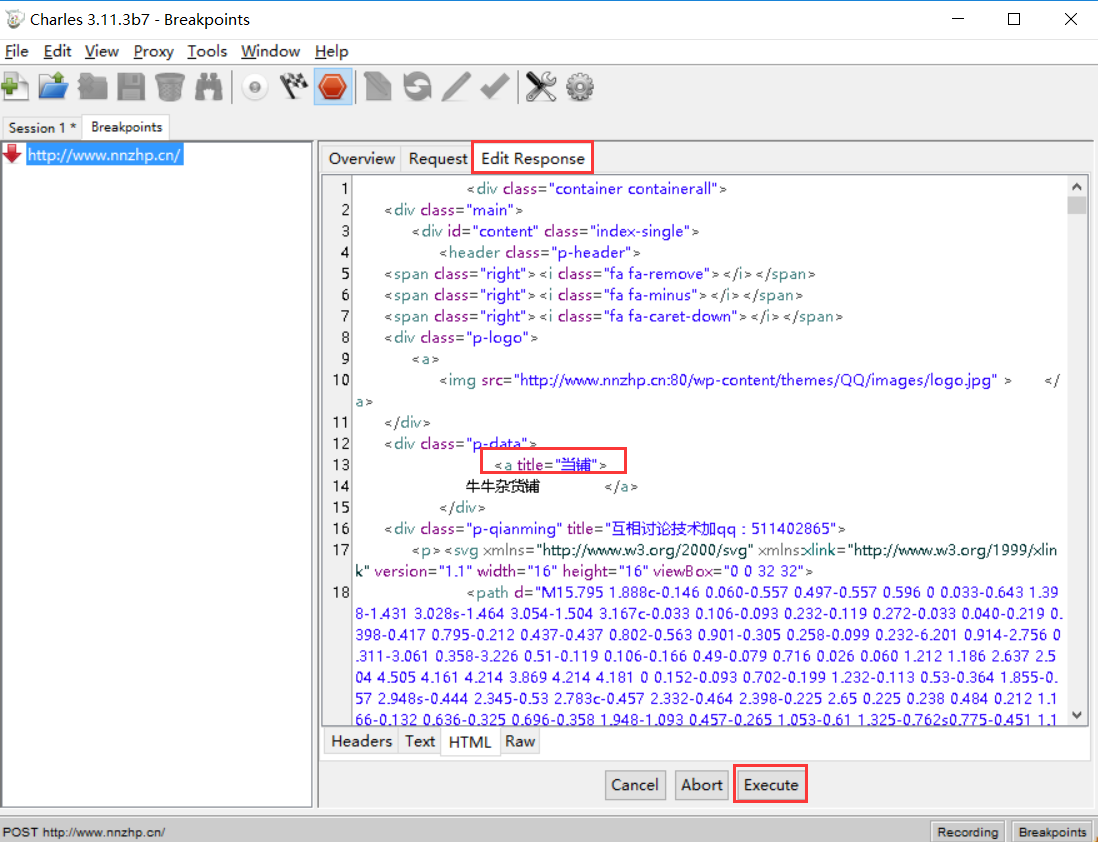Click POST http://www.nnzhp.cn/ status text
The height and width of the screenshot is (842, 1098).
point(84,832)
